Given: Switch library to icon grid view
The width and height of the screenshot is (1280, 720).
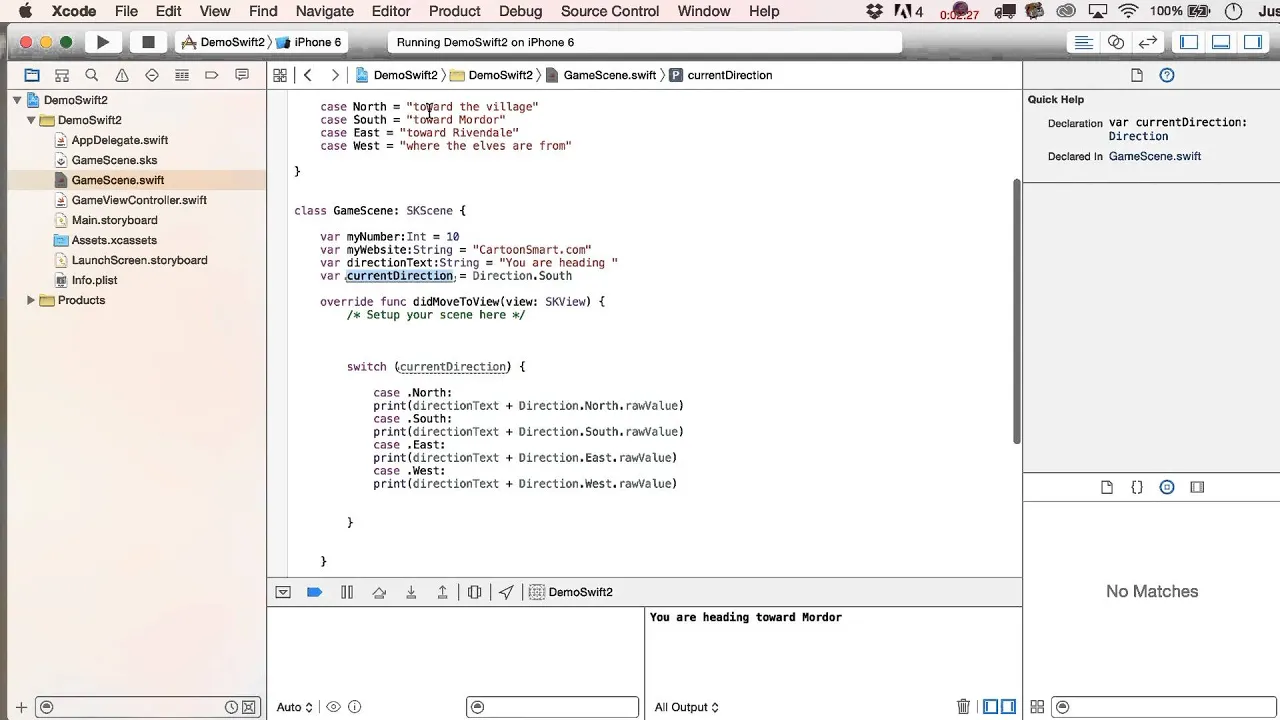Looking at the screenshot, I should [1037, 707].
